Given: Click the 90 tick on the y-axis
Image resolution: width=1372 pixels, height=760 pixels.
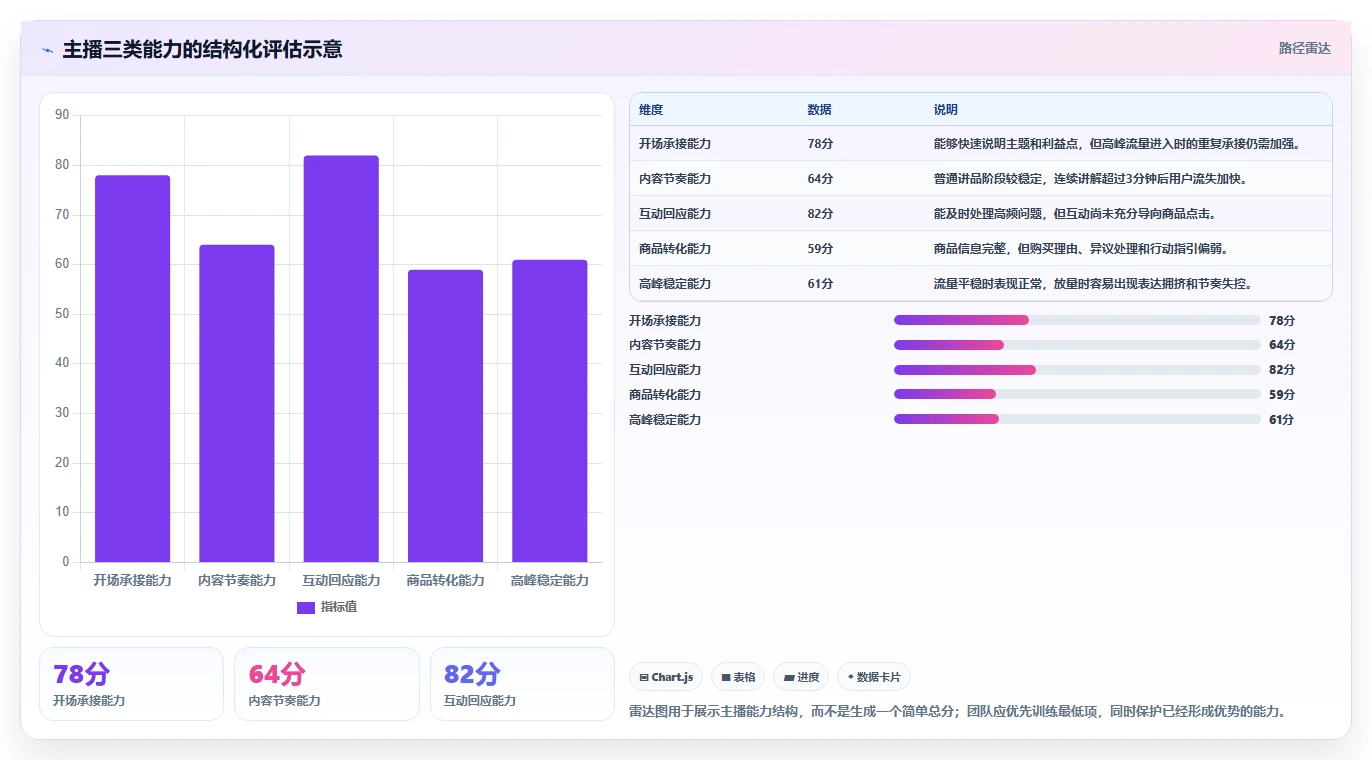Looking at the screenshot, I should (62, 115).
